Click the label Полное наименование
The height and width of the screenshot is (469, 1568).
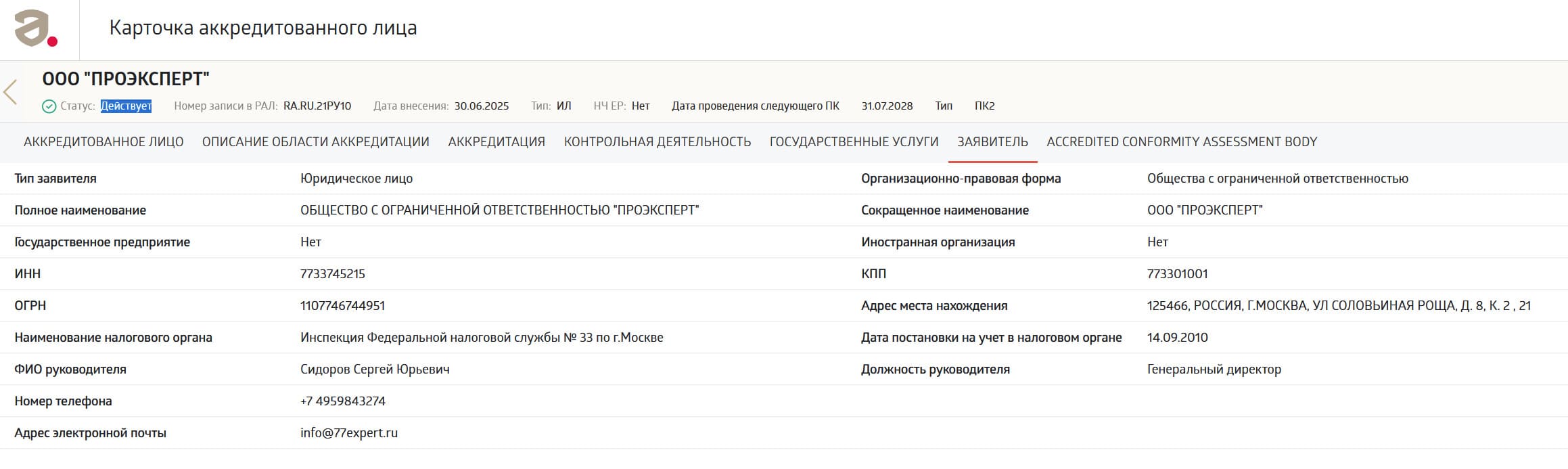pyautogui.click(x=80, y=210)
